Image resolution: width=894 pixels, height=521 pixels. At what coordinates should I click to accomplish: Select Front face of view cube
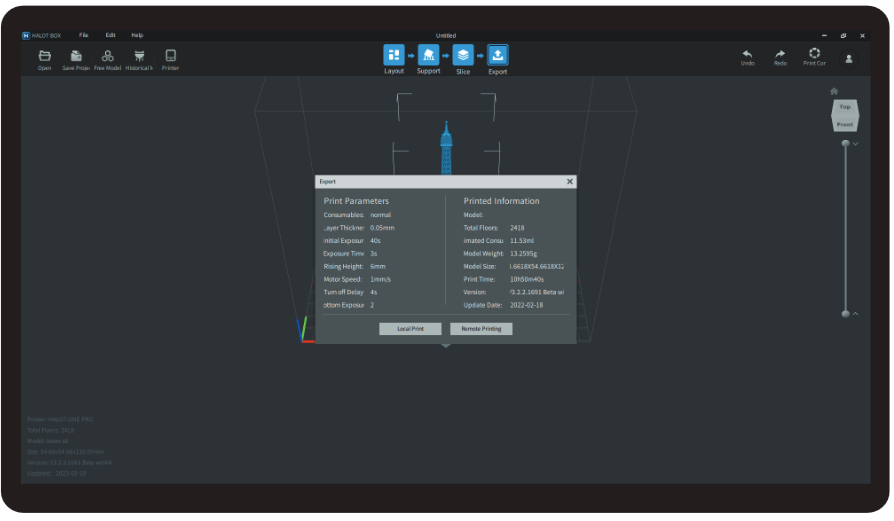tap(845, 124)
